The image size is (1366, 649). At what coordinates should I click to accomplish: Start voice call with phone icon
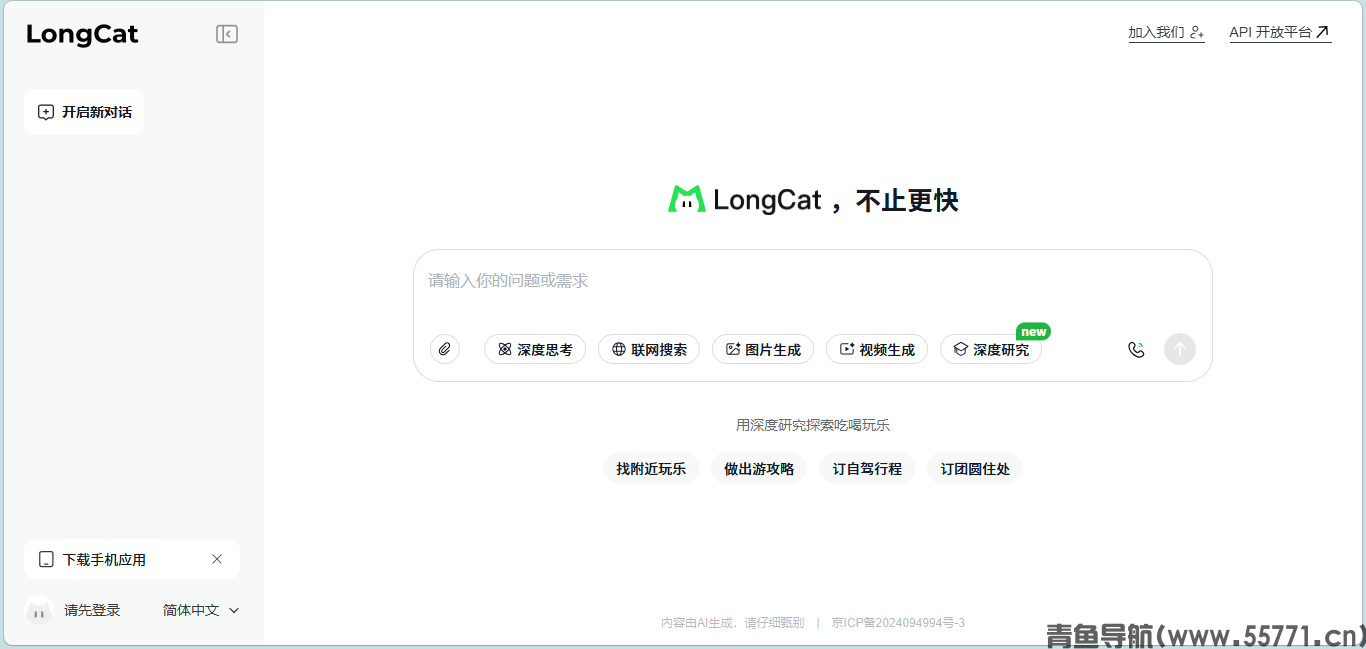[x=1136, y=349]
